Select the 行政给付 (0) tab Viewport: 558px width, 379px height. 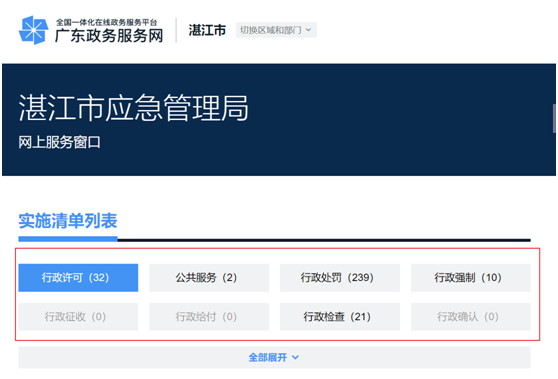(x=209, y=317)
